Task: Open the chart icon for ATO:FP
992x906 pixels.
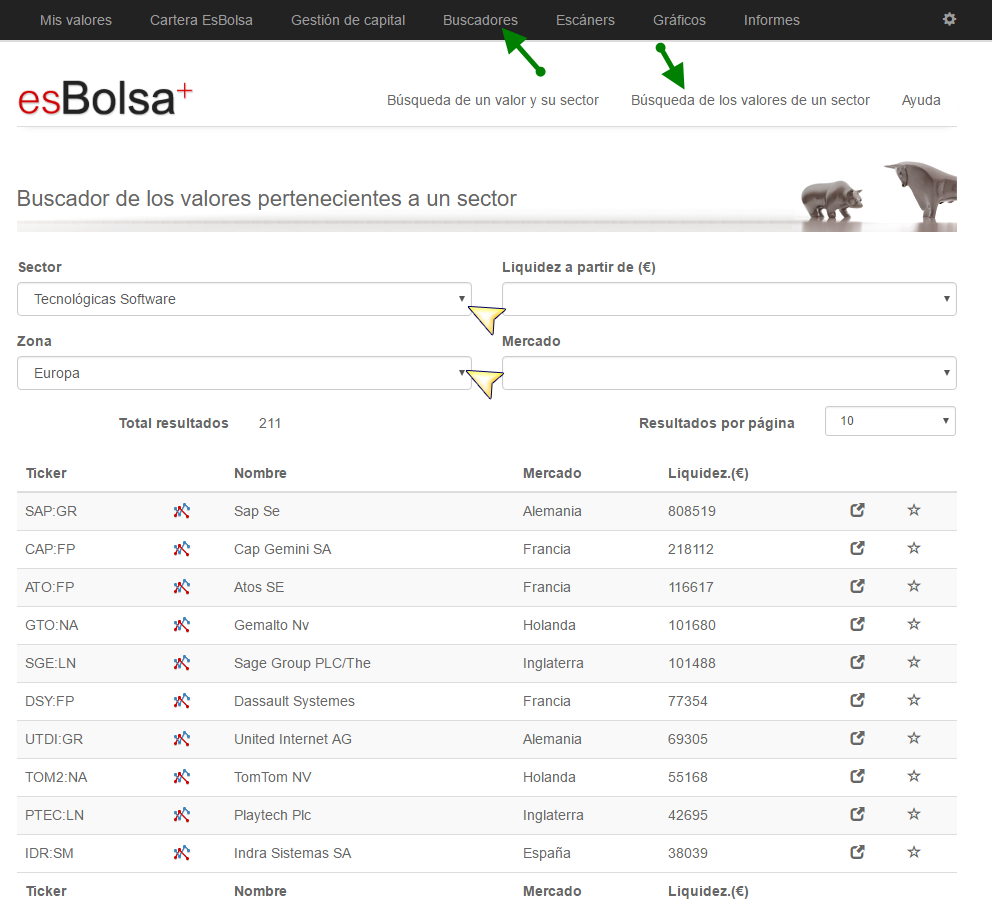Action: click(x=182, y=586)
